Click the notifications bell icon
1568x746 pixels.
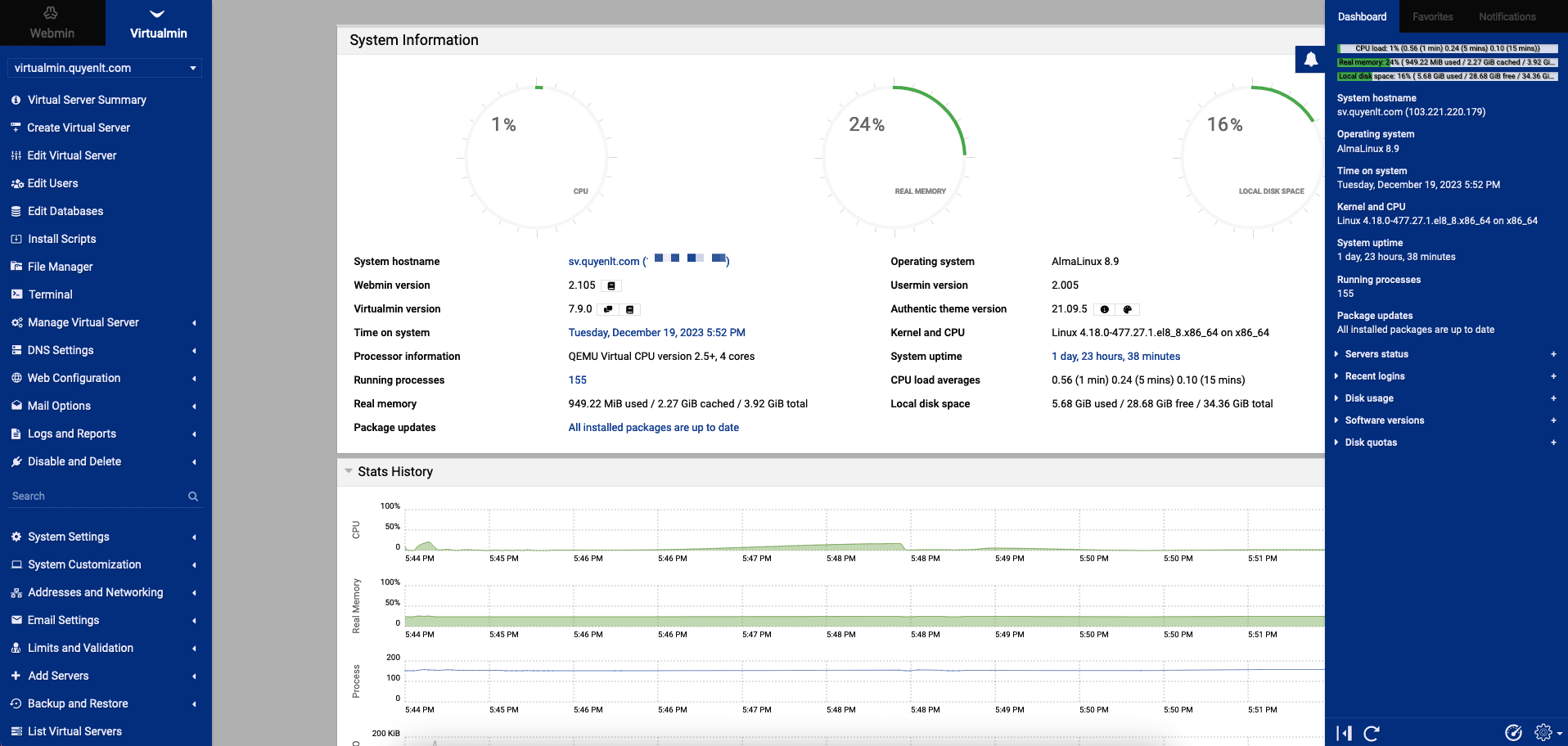click(1310, 59)
